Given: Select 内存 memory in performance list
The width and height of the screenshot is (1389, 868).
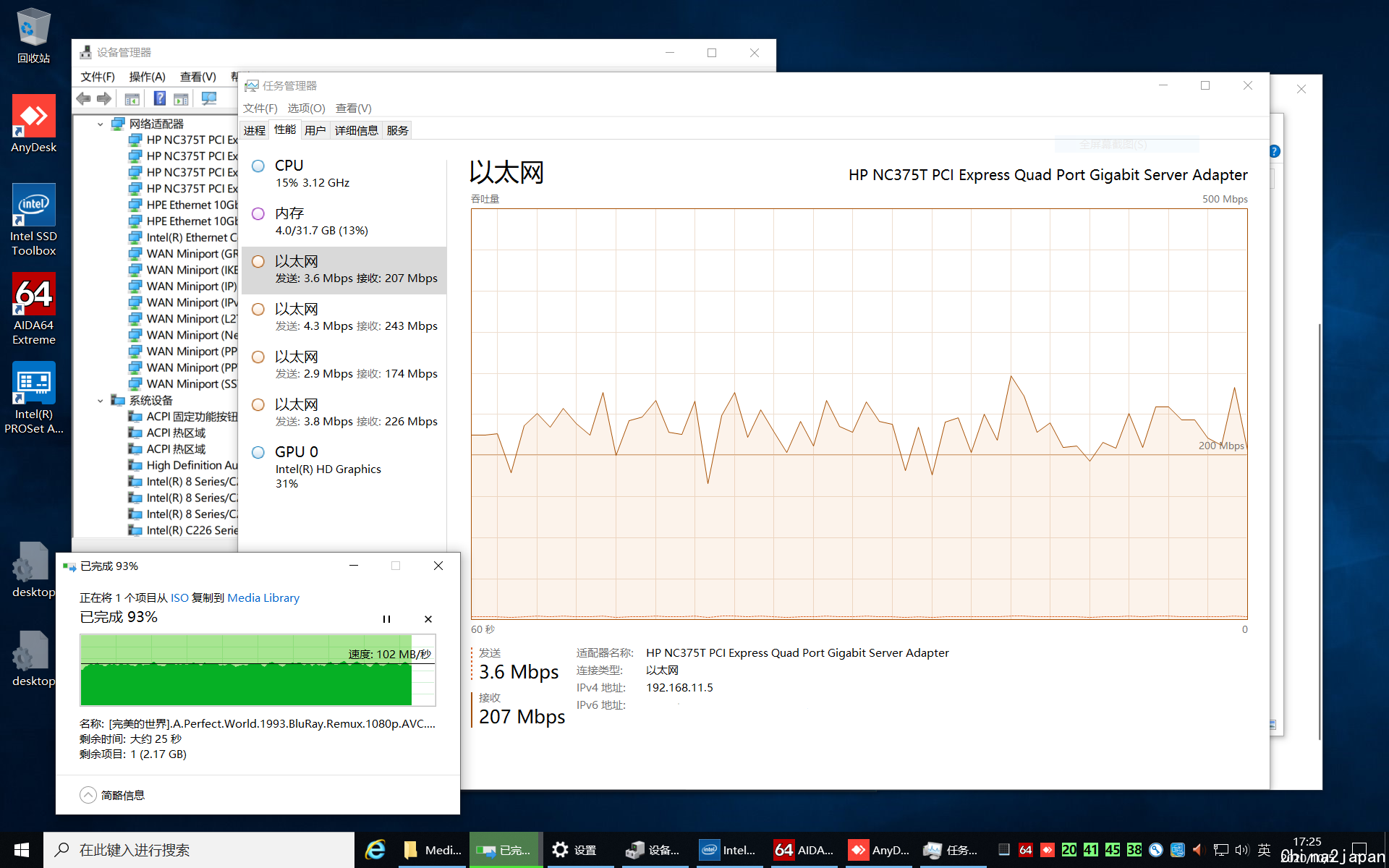Looking at the screenshot, I should click(x=344, y=222).
